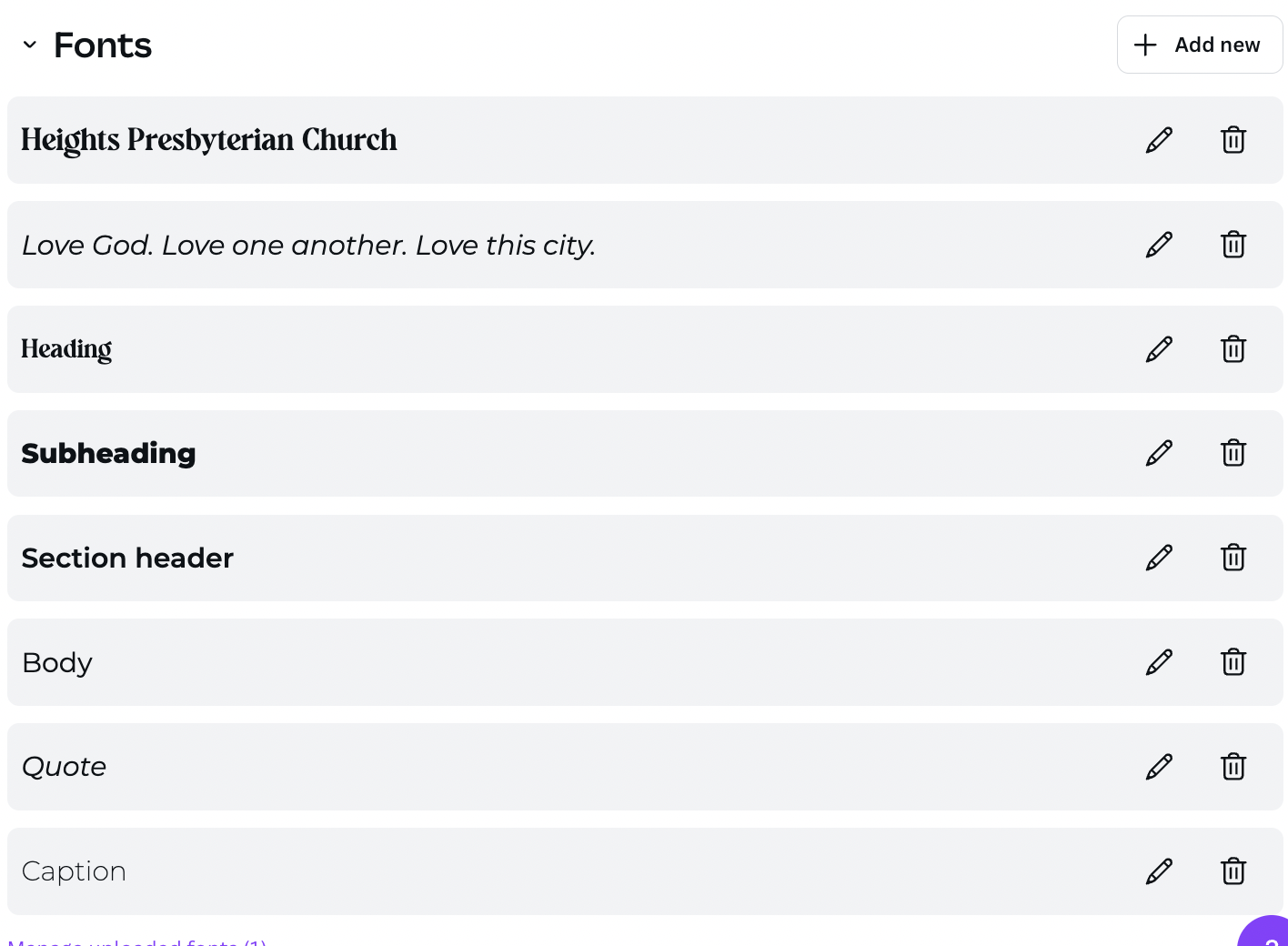Edit the Heading font style
Image resolution: width=1288 pixels, height=946 pixels.
(x=1159, y=349)
